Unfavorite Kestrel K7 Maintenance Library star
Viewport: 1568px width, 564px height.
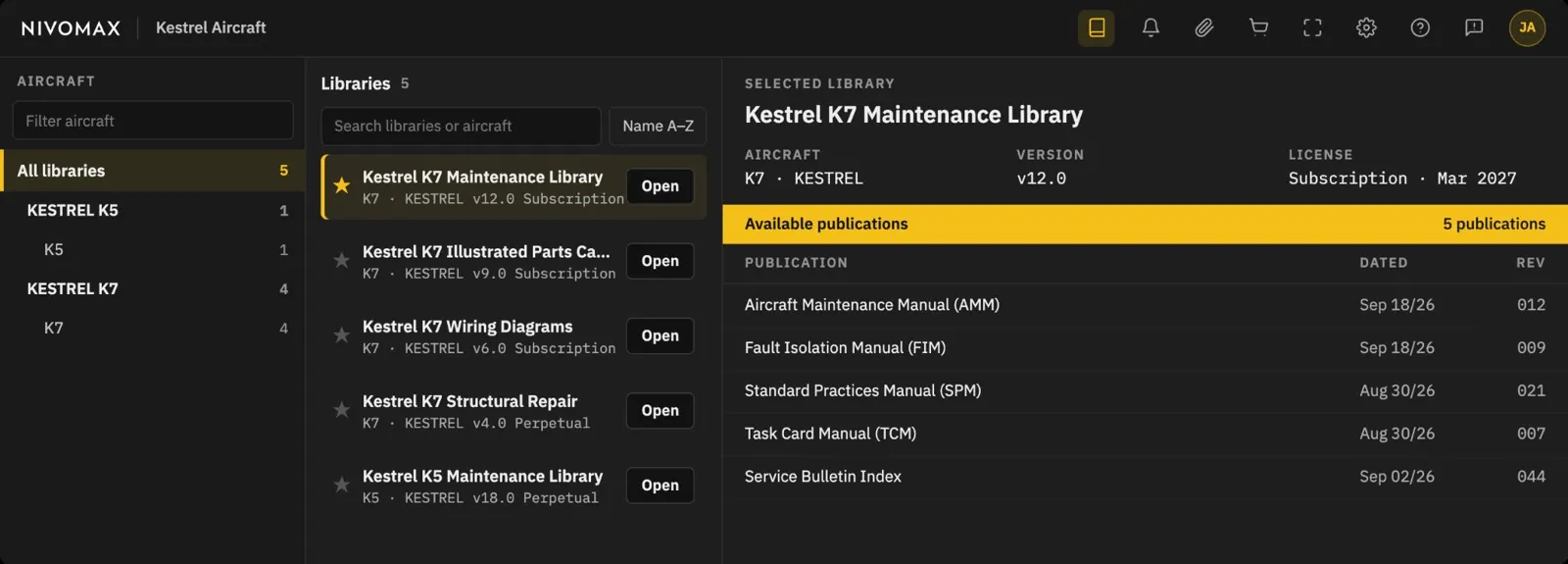[342, 185]
